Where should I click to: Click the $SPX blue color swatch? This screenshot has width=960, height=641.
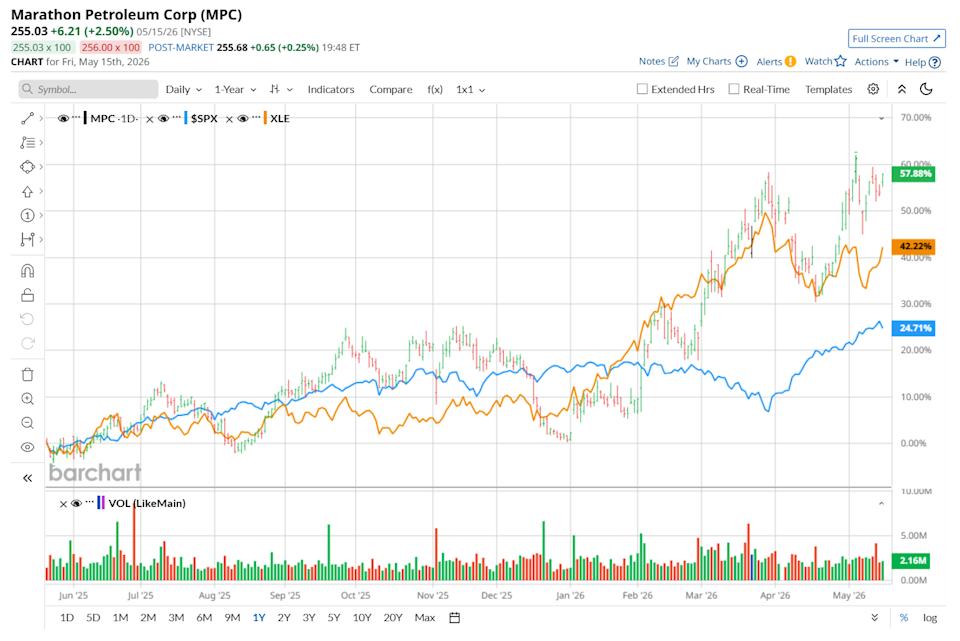pyautogui.click(x=186, y=118)
